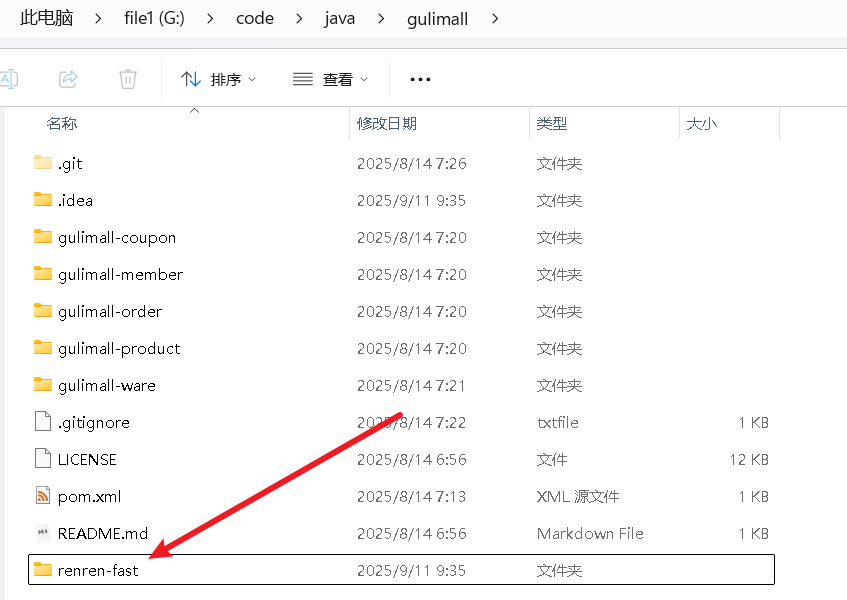
Task: Select the .idea file name
Action: [75, 200]
